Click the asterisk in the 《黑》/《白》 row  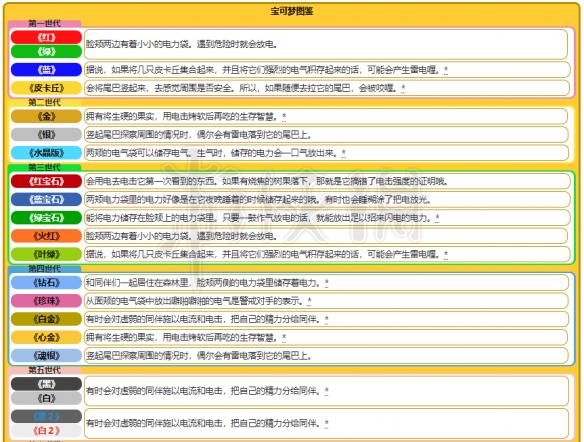[326, 391]
